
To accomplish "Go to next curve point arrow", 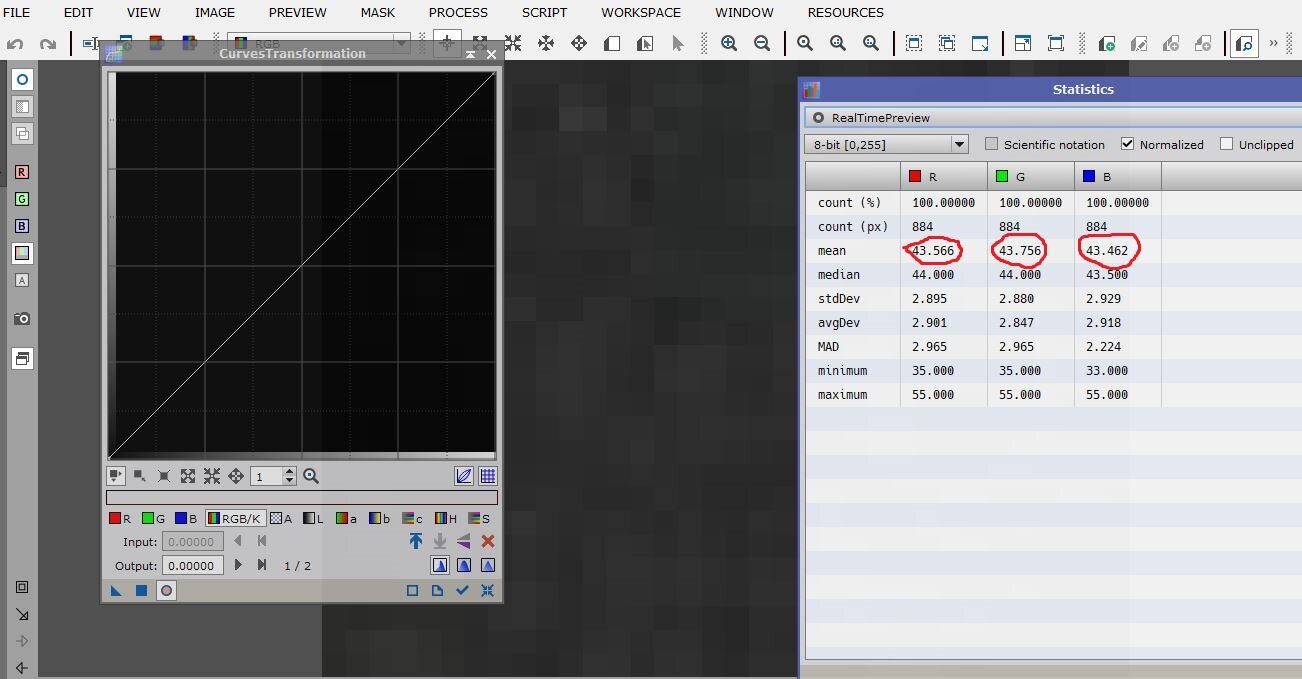I will (x=238, y=565).
